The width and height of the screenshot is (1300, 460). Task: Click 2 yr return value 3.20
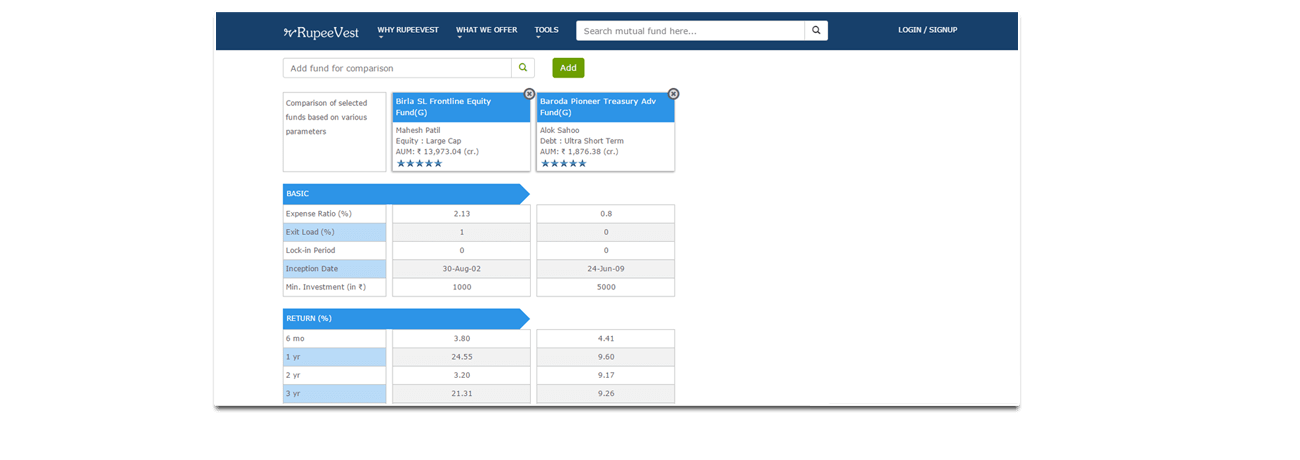461,375
